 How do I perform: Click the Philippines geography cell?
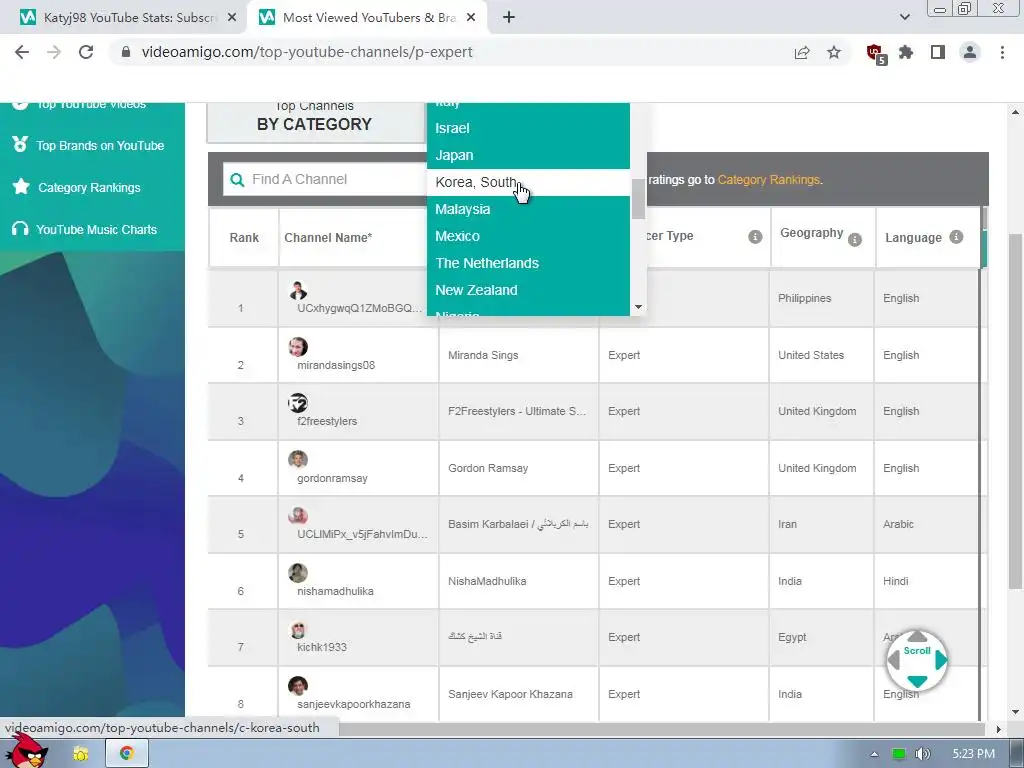(x=821, y=298)
